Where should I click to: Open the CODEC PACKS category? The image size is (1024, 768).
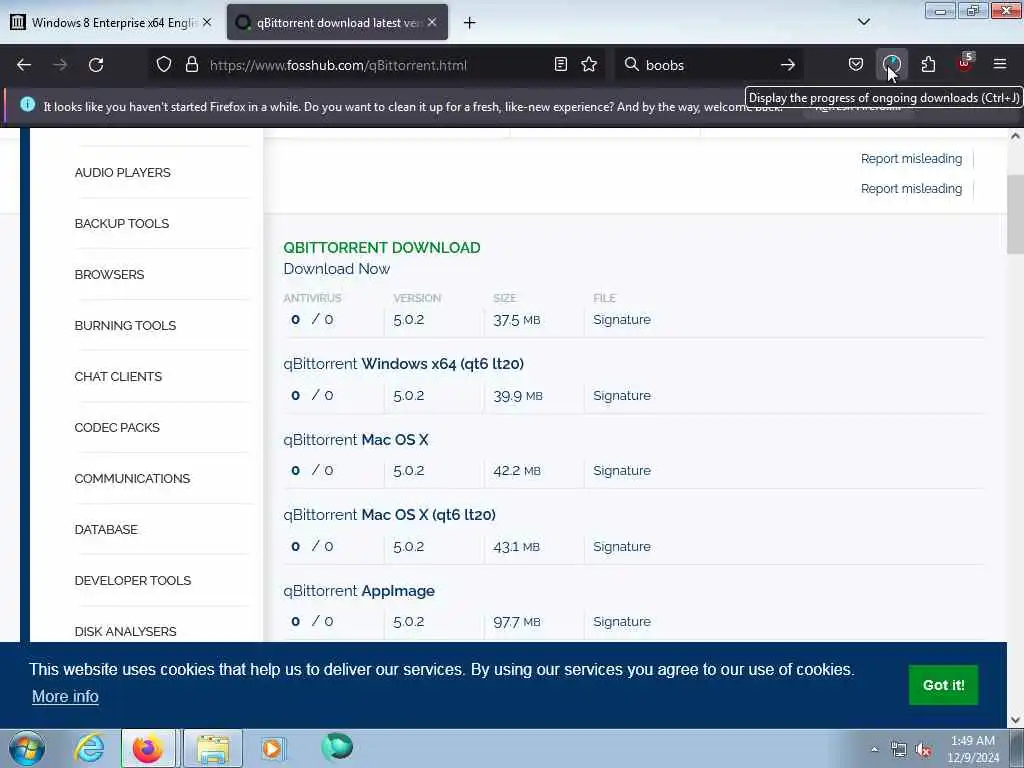click(117, 427)
